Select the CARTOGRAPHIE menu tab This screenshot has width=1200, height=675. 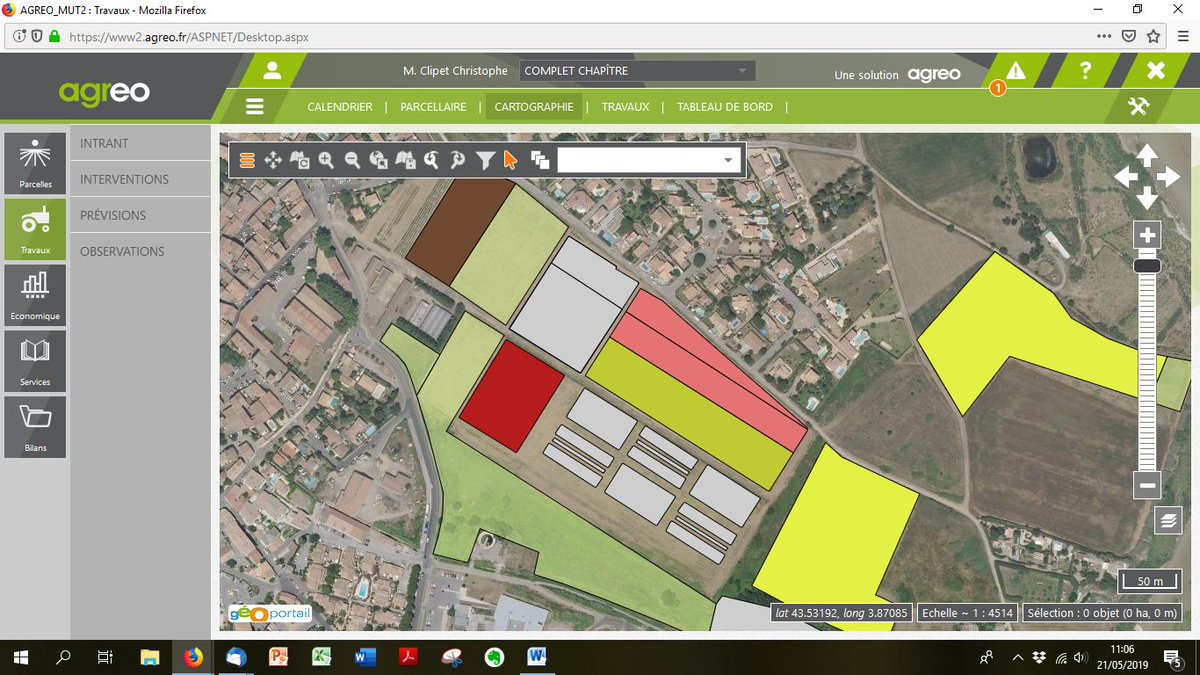tap(534, 107)
